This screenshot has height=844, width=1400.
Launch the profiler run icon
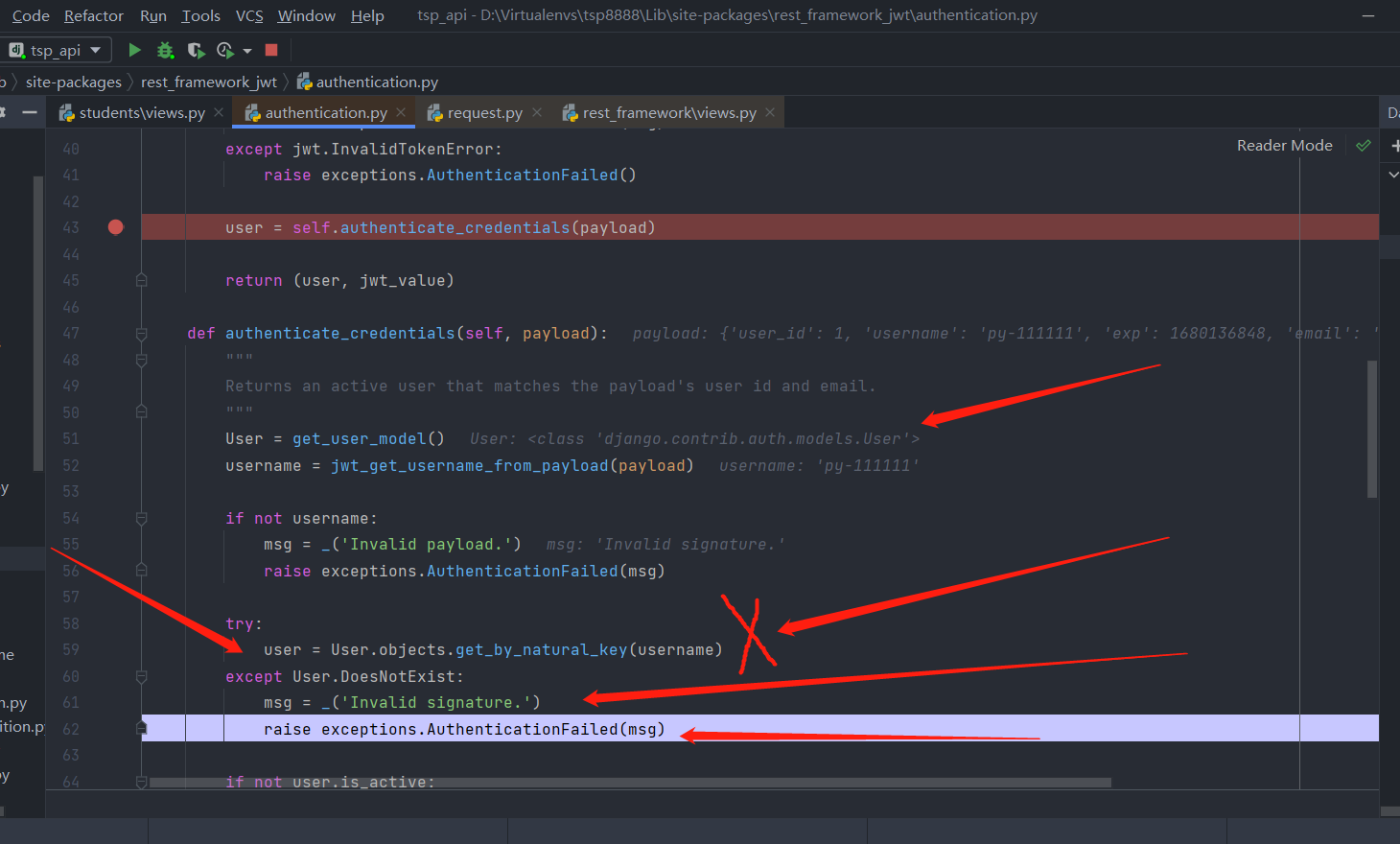pyautogui.click(x=225, y=50)
